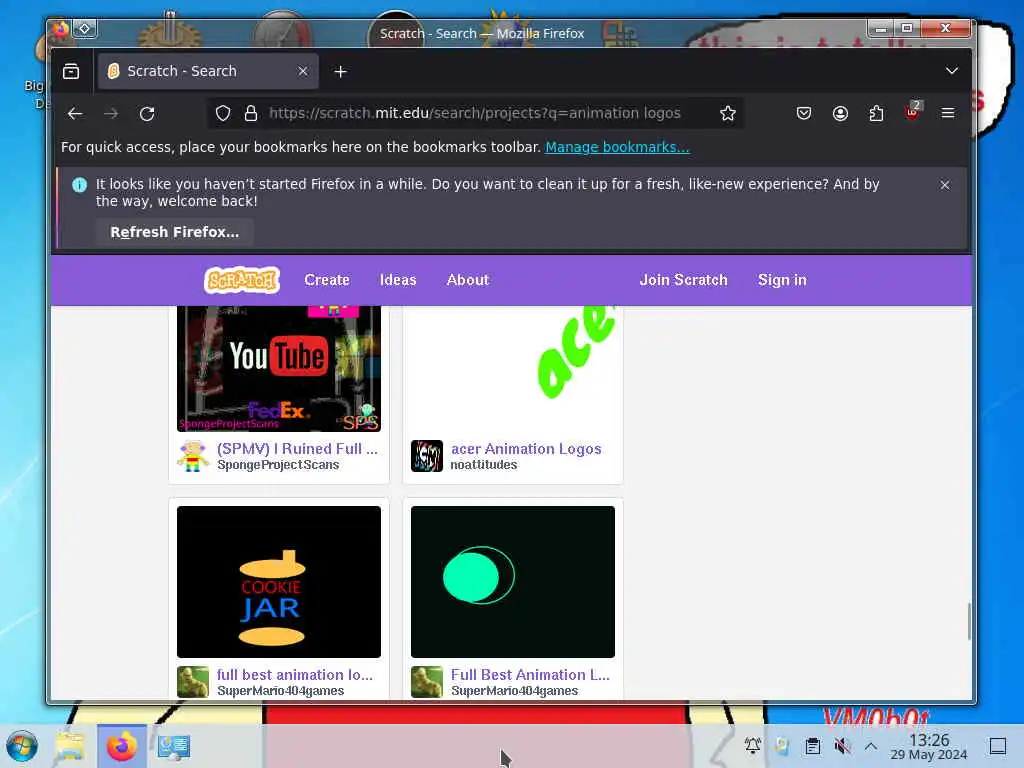Click SuperMario404games avatar beside Full Best Animation L...
The height and width of the screenshot is (768, 1024).
click(x=427, y=682)
